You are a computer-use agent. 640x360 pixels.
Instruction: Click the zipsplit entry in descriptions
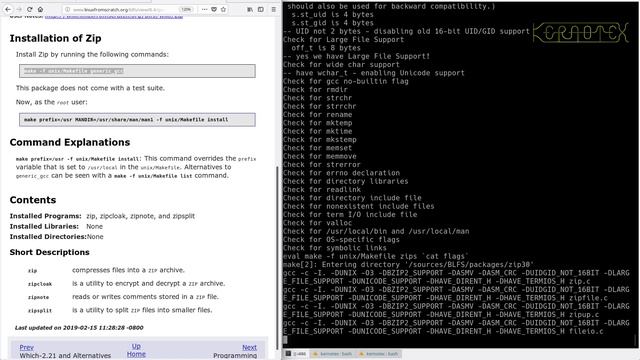pos(40,311)
